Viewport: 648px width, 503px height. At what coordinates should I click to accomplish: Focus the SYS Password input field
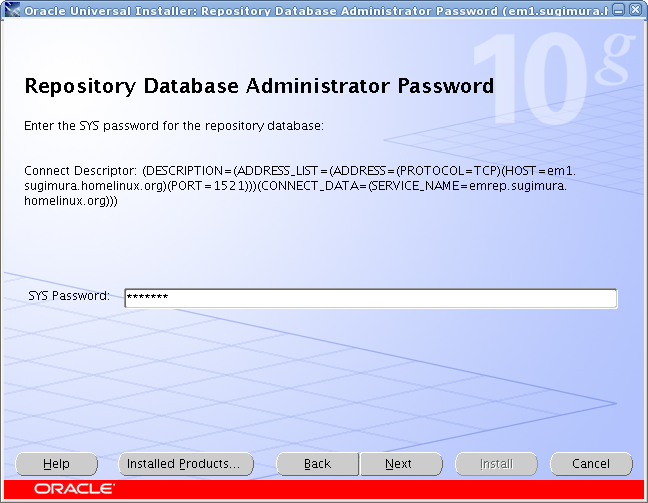click(x=371, y=298)
